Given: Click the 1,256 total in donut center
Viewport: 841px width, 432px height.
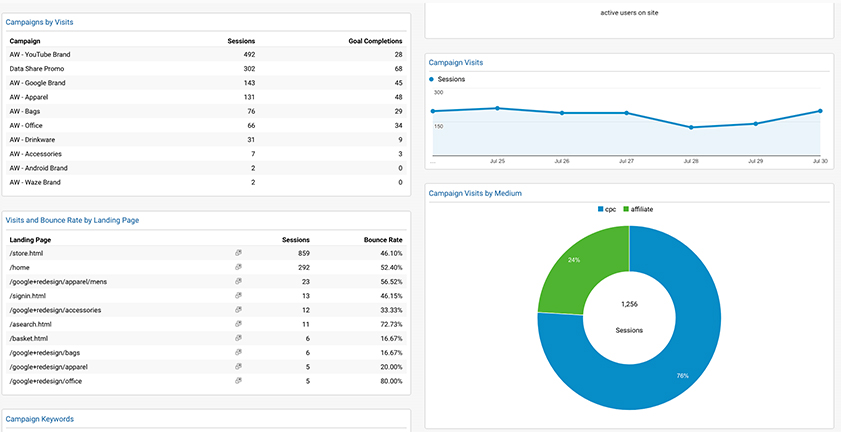Looking at the screenshot, I should click(629, 304).
